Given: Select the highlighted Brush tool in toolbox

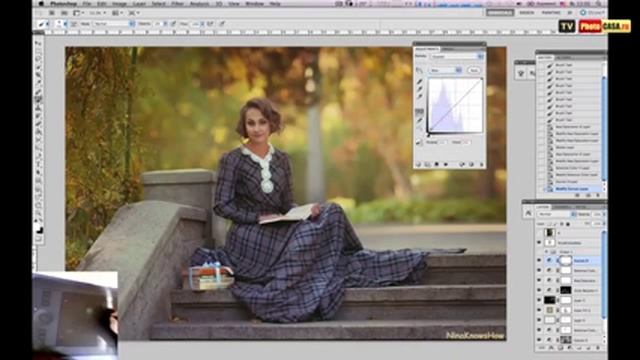Looking at the screenshot, I should [38, 99].
